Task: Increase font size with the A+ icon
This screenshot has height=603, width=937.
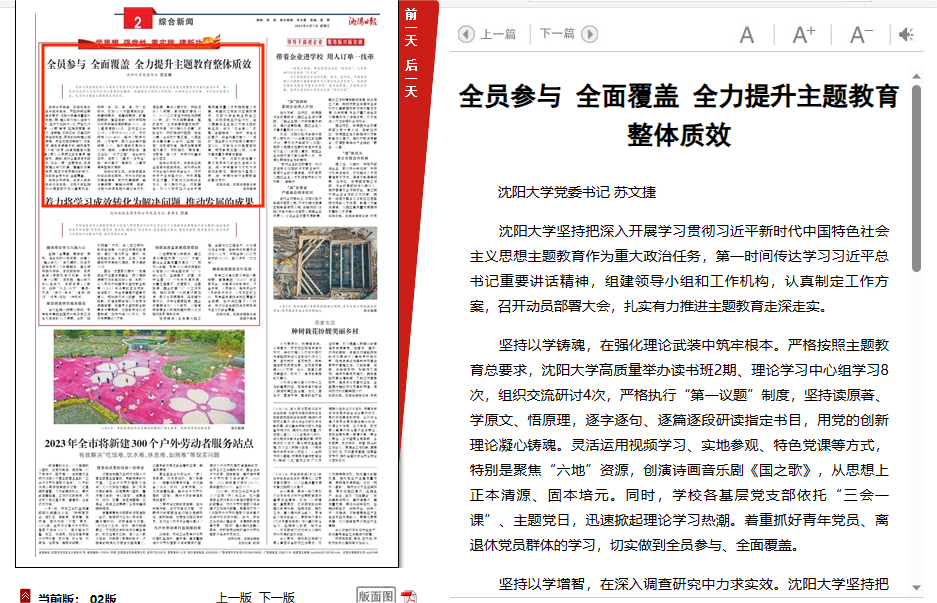Action: [803, 35]
